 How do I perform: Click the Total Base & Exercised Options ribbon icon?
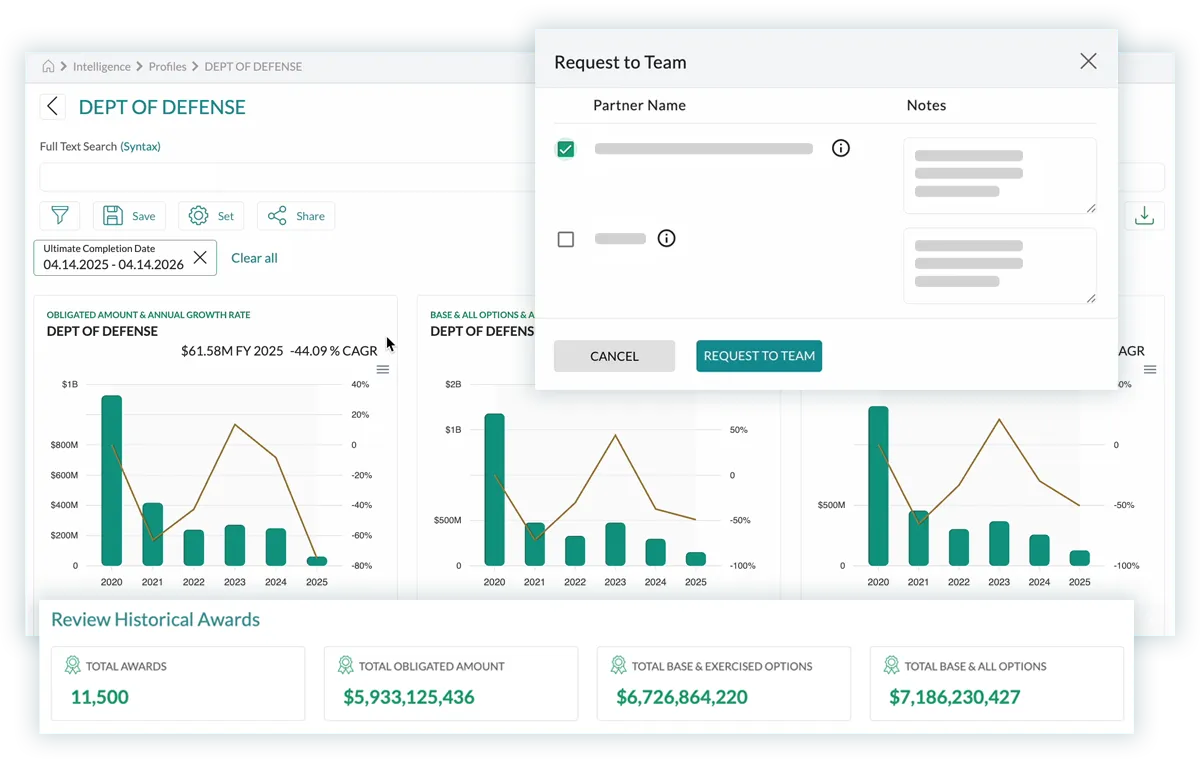pos(618,665)
